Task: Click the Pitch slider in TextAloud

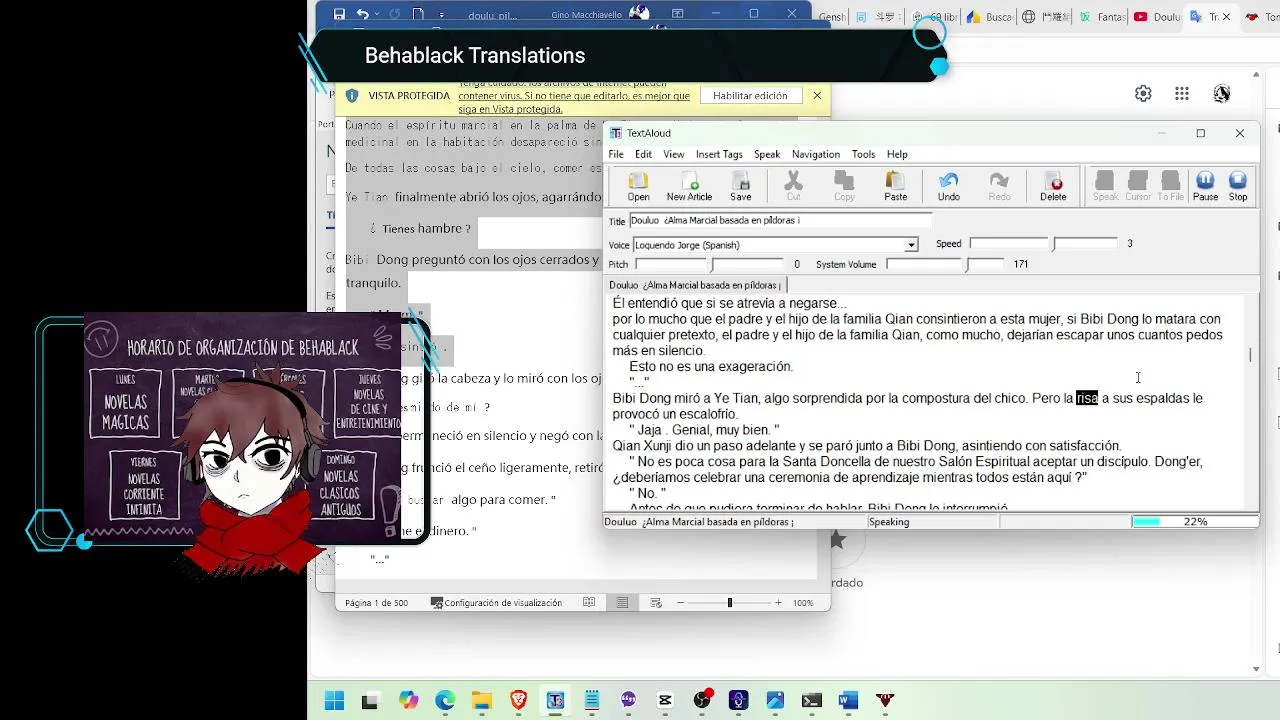Action: [710, 264]
